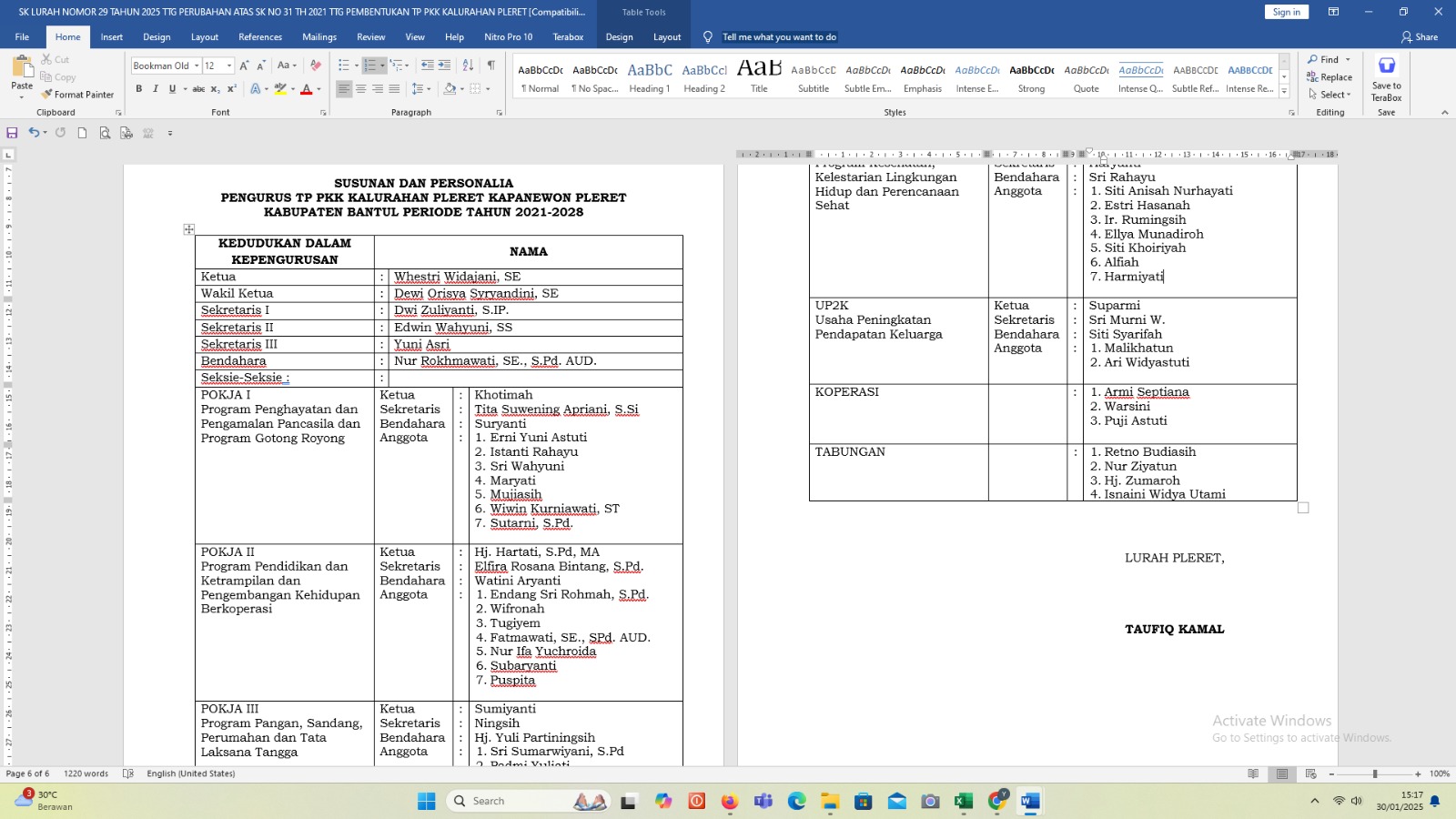
Task: Click the Undo arrow icon
Action: click(x=34, y=133)
